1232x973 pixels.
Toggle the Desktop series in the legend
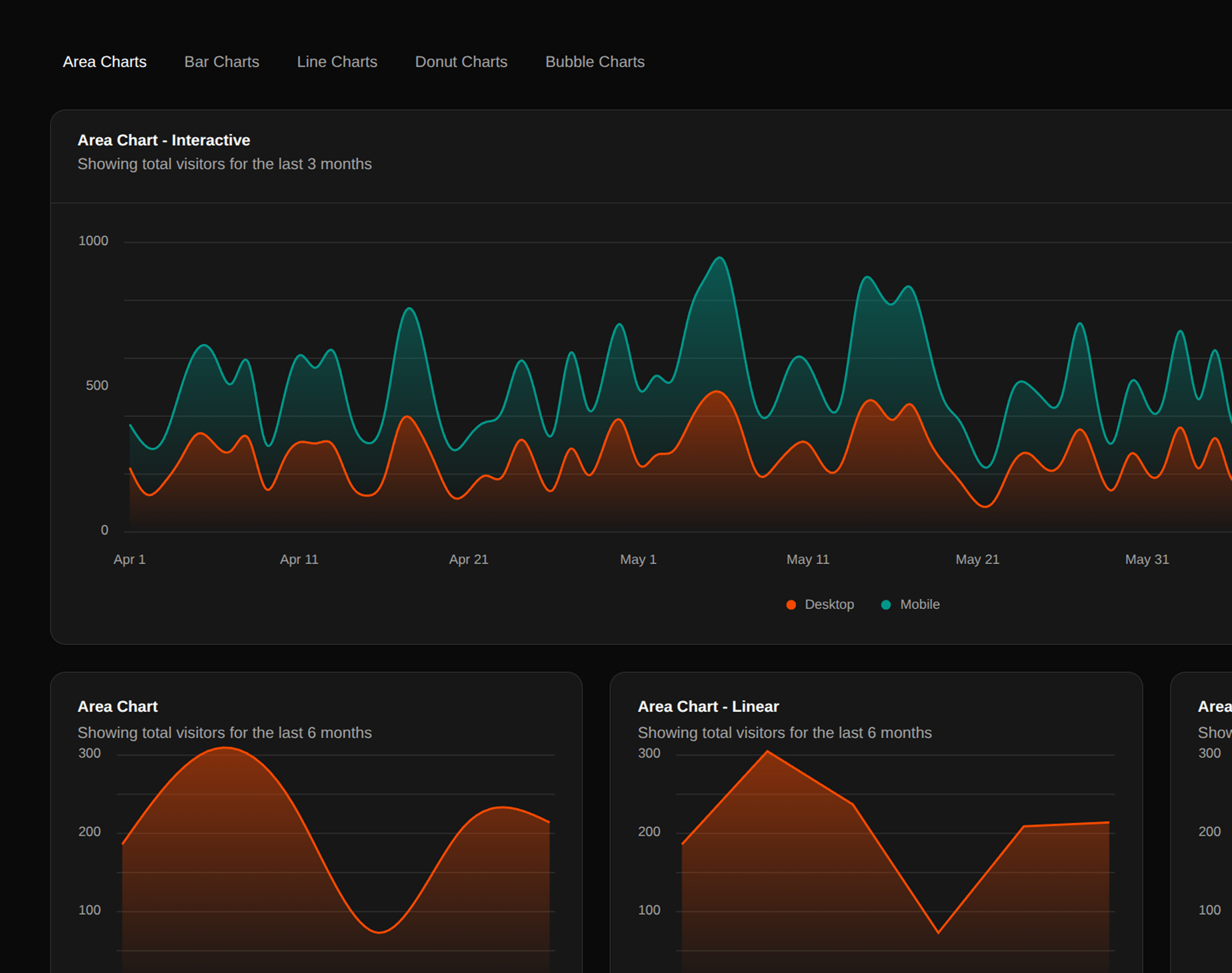click(829, 604)
